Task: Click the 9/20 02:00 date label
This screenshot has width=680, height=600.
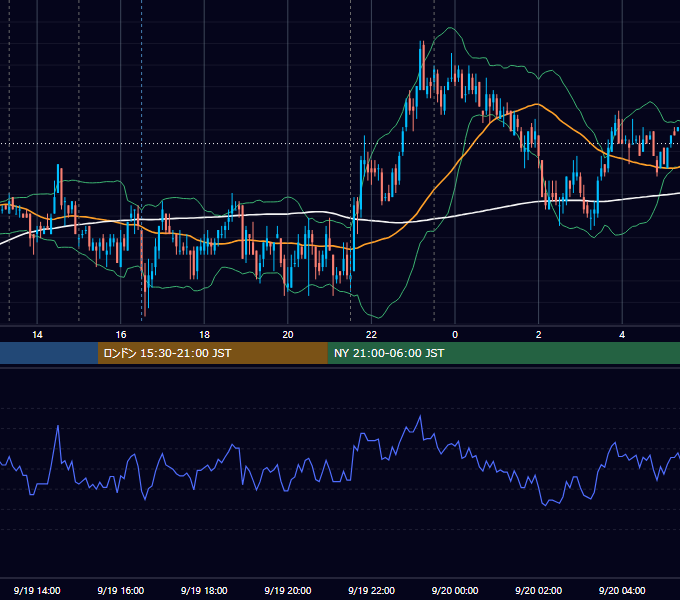Action: 539,590
